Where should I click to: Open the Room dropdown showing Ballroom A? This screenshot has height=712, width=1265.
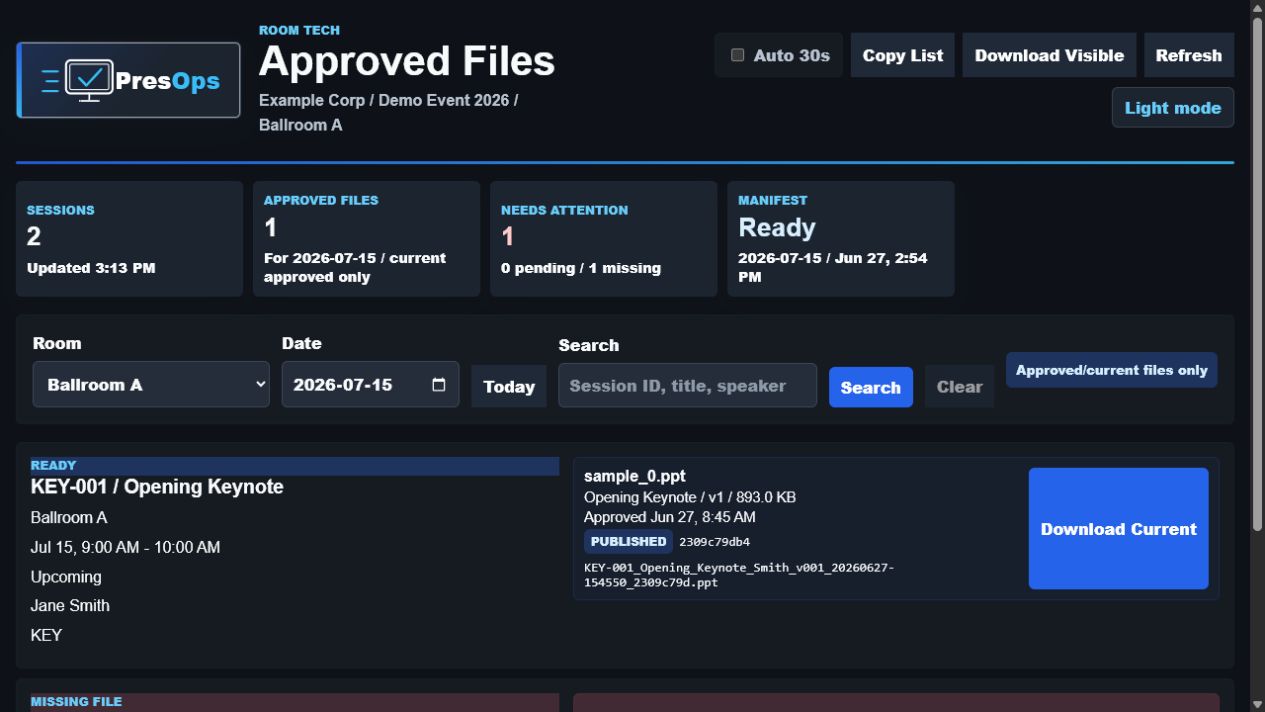(x=151, y=384)
